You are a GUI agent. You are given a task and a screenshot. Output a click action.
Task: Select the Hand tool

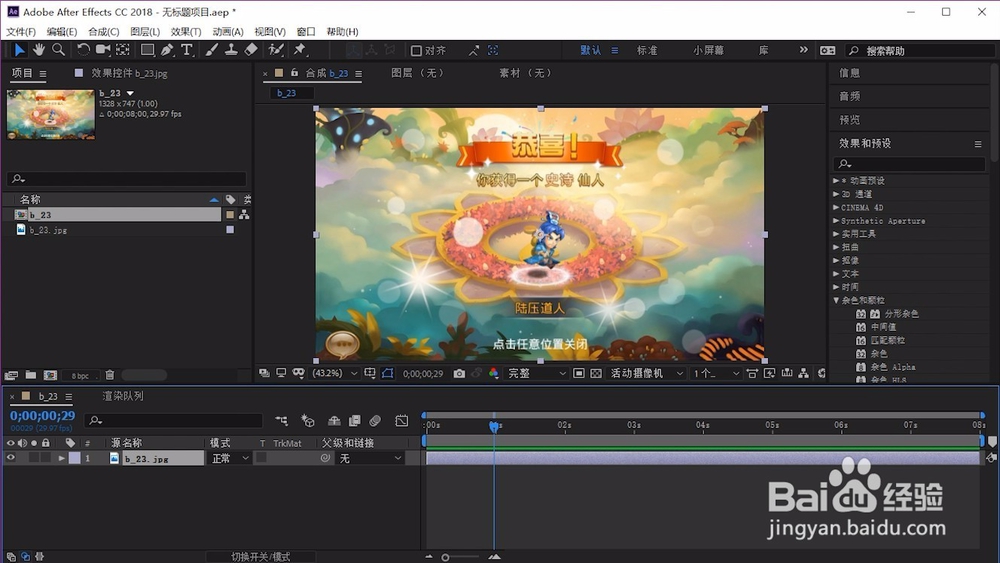39,50
